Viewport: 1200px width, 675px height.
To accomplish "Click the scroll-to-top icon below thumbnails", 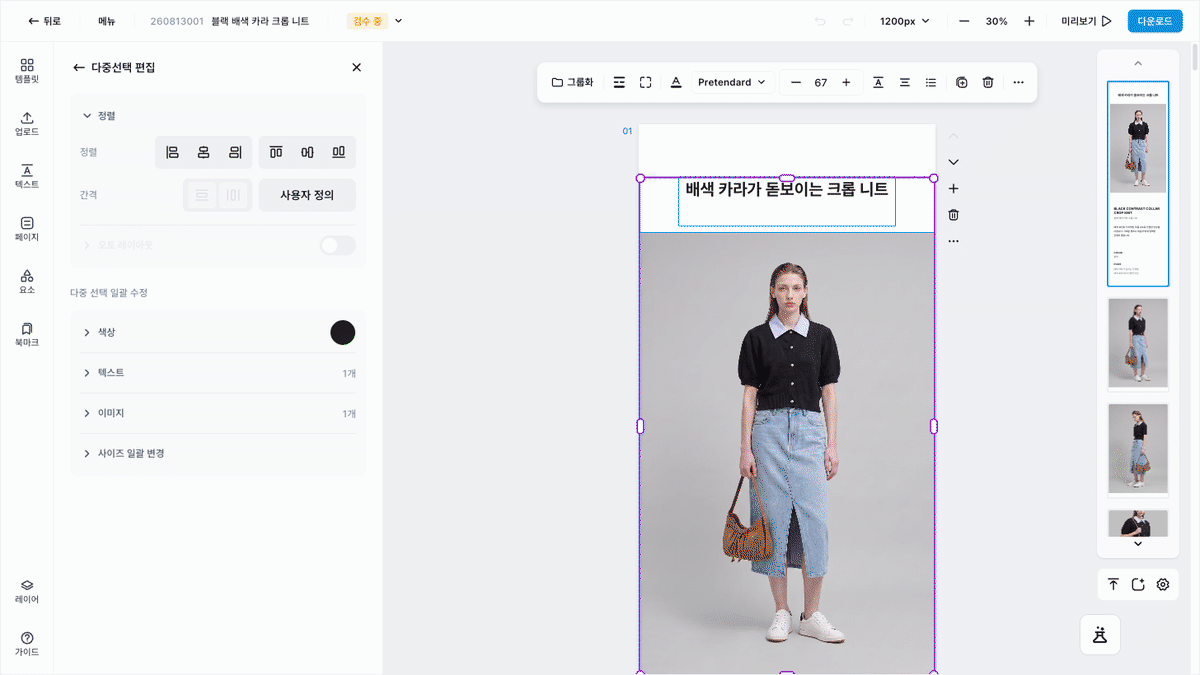I will click(1113, 585).
